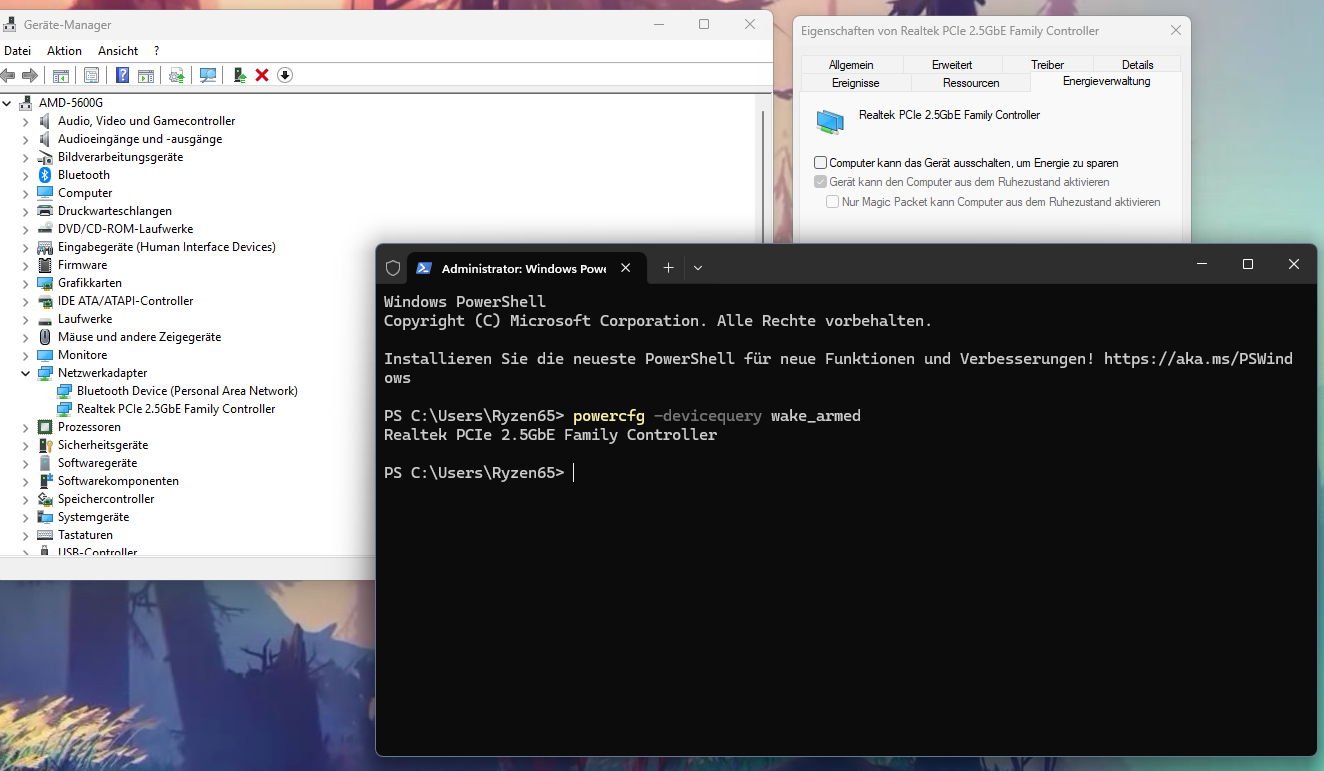
Task: Click 'wake_armed' text in the PowerShell command
Action: [x=815, y=416]
